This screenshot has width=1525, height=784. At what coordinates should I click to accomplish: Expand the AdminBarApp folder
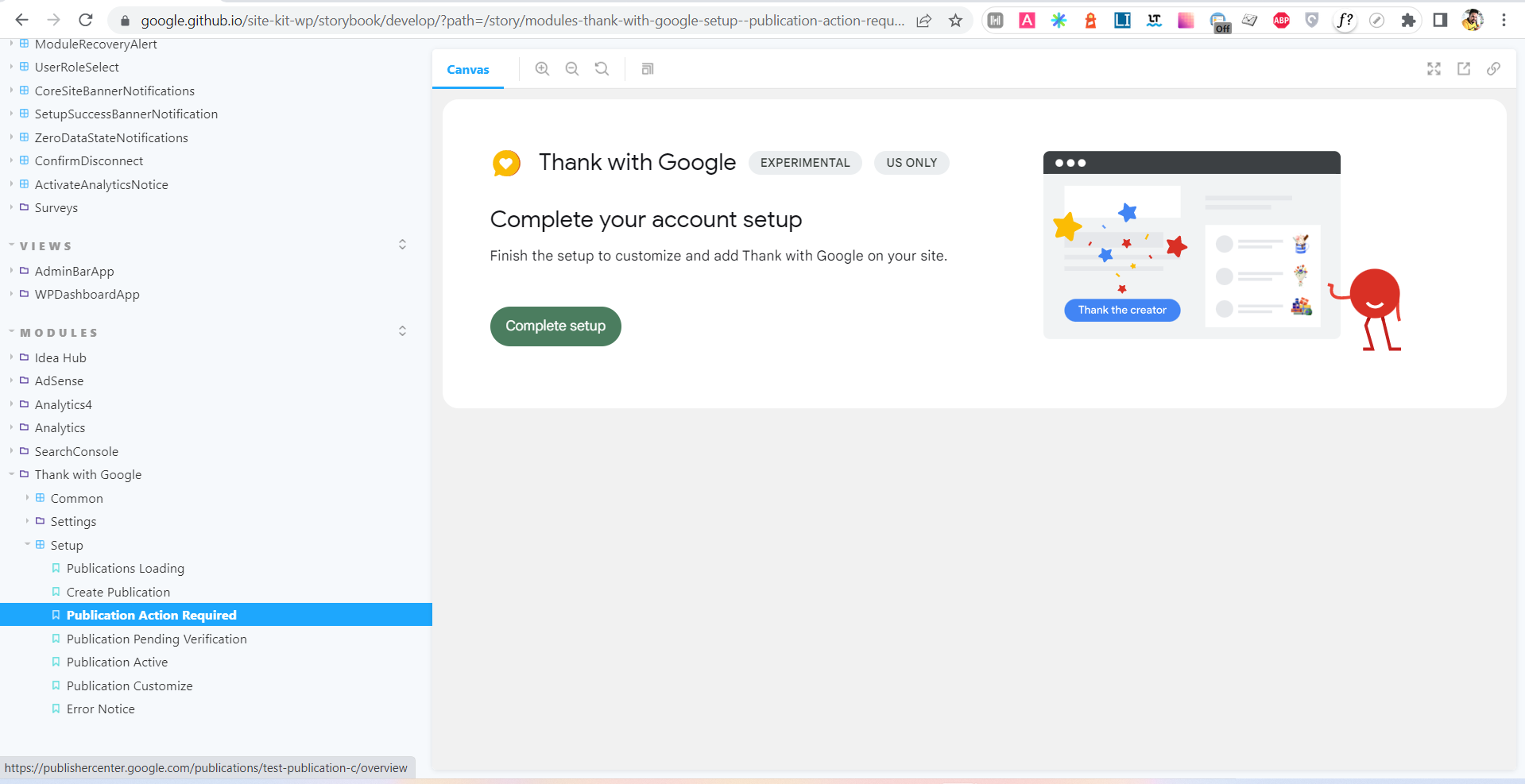click(x=74, y=271)
